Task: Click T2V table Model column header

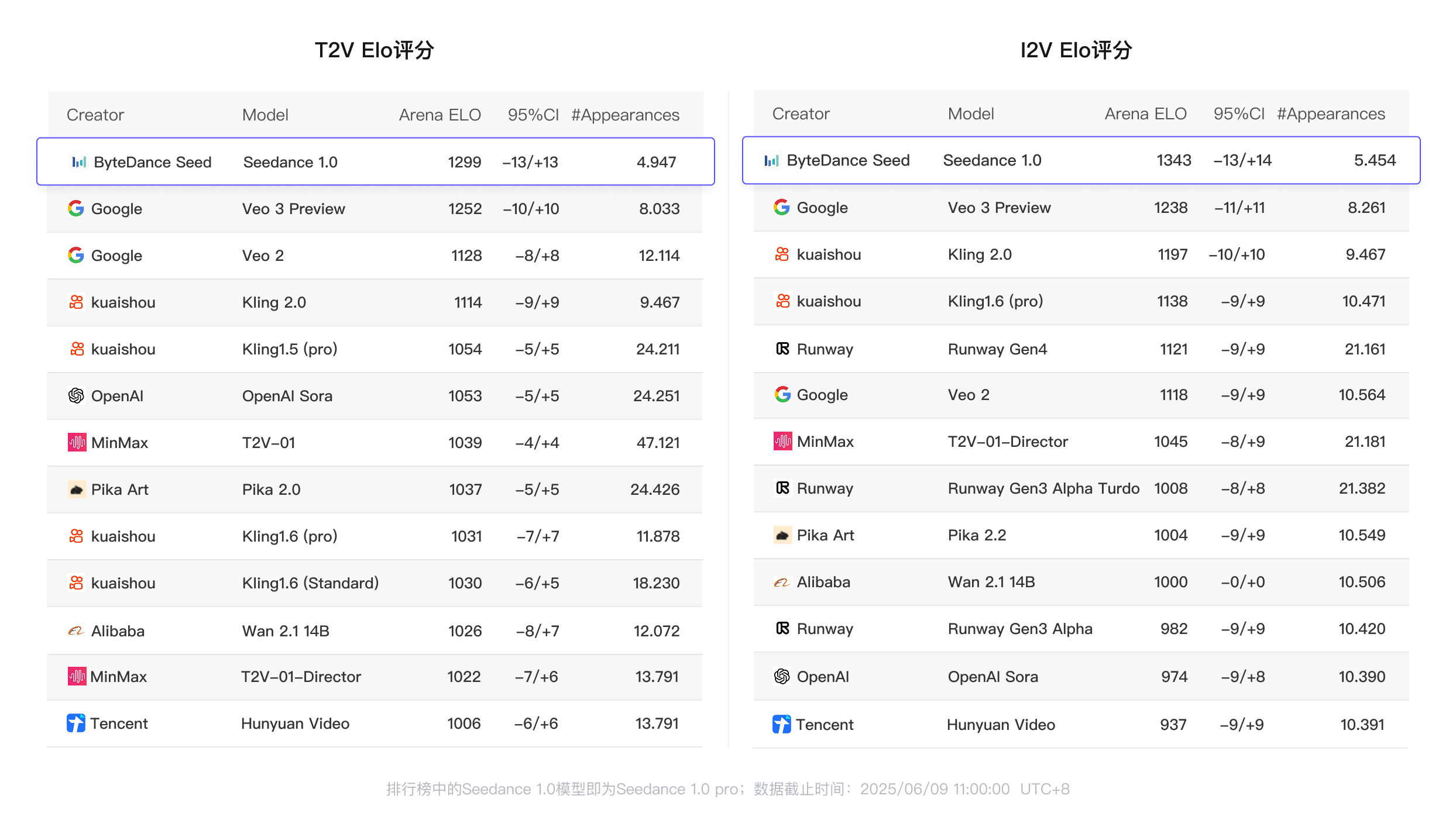Action: coord(265,115)
